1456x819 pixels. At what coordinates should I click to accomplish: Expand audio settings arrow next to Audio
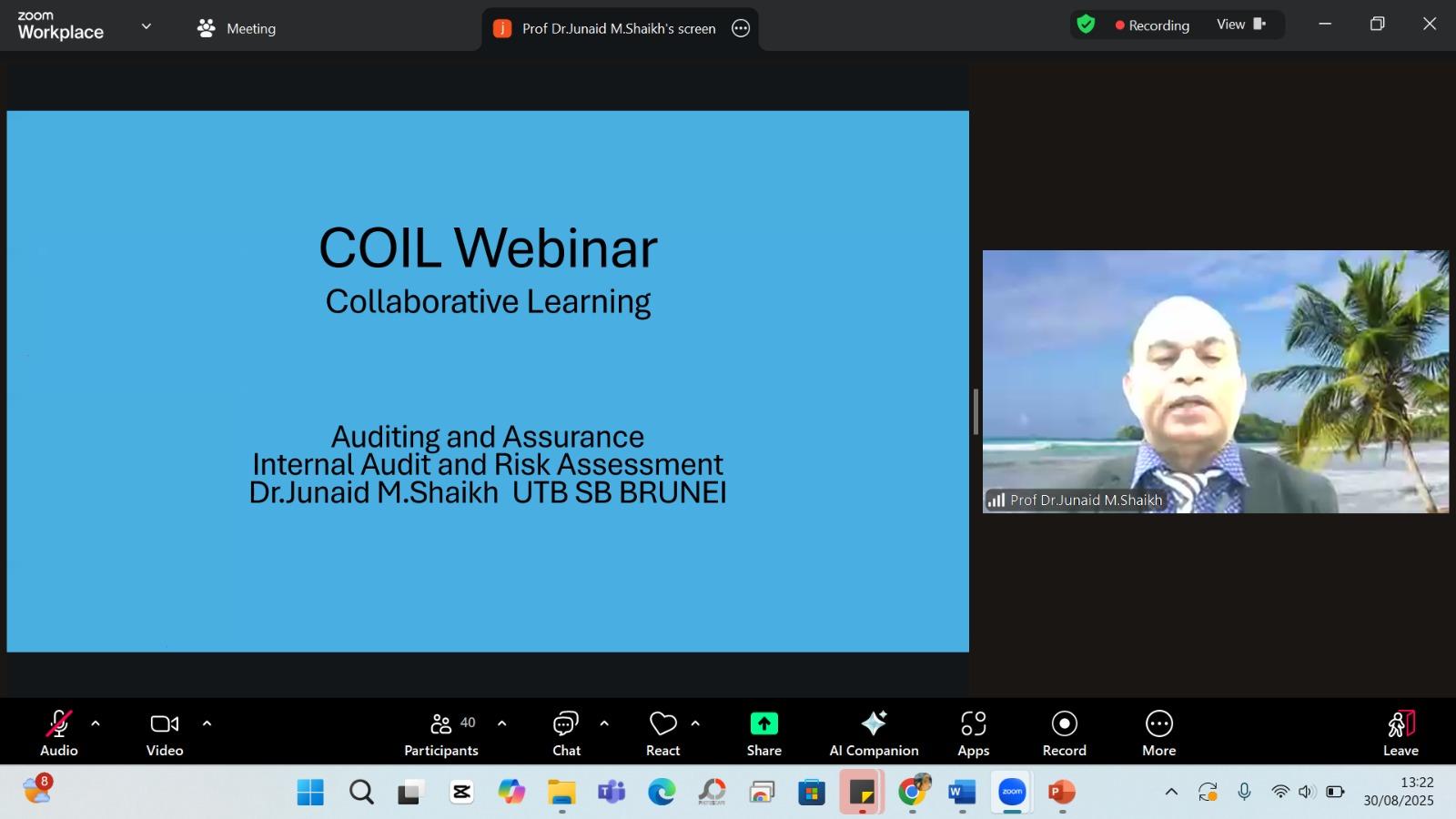click(96, 723)
